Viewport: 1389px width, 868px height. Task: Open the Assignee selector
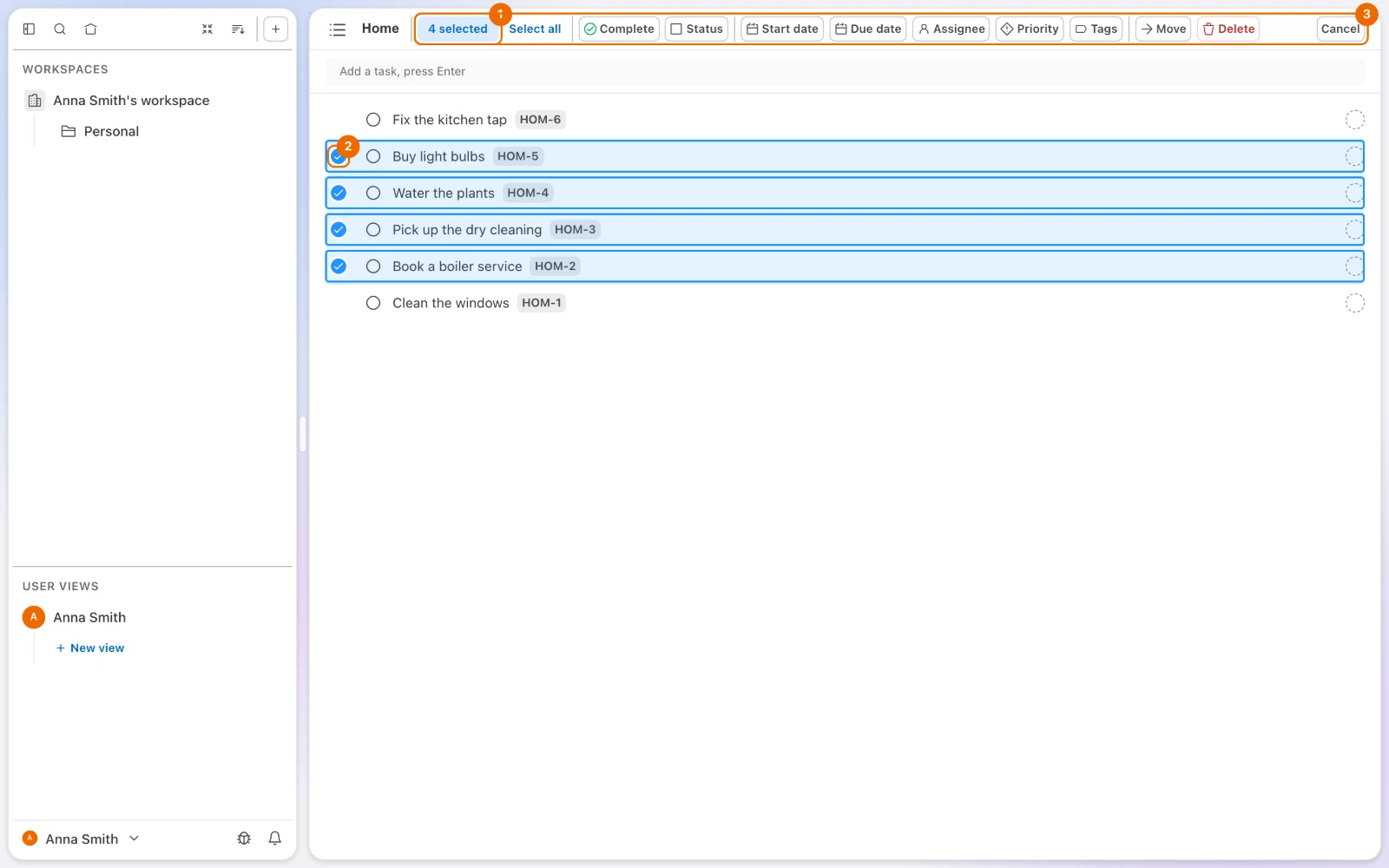[x=951, y=29]
